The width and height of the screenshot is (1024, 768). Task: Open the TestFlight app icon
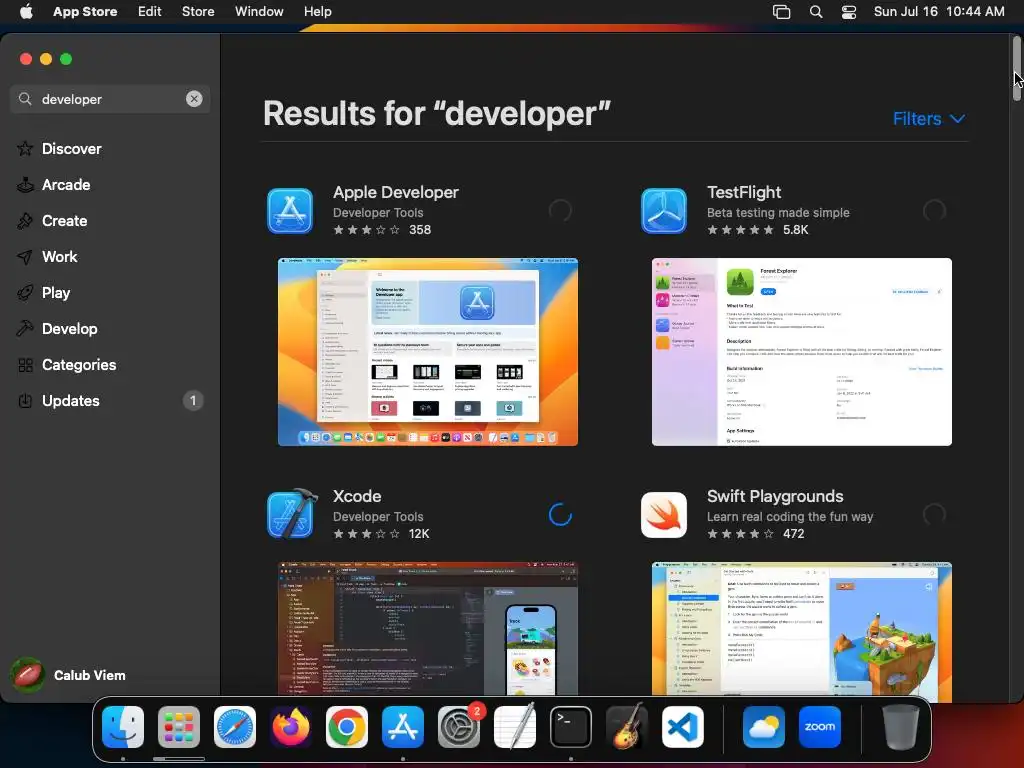coord(664,211)
